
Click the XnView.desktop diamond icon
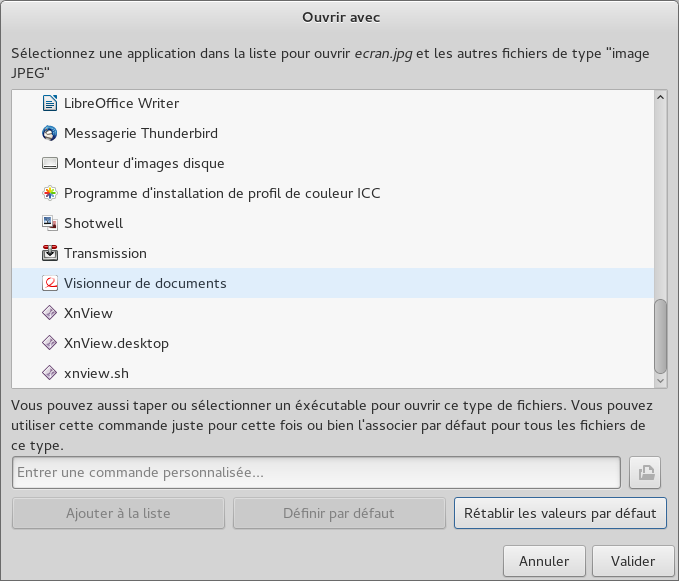pyautogui.click(x=50, y=343)
